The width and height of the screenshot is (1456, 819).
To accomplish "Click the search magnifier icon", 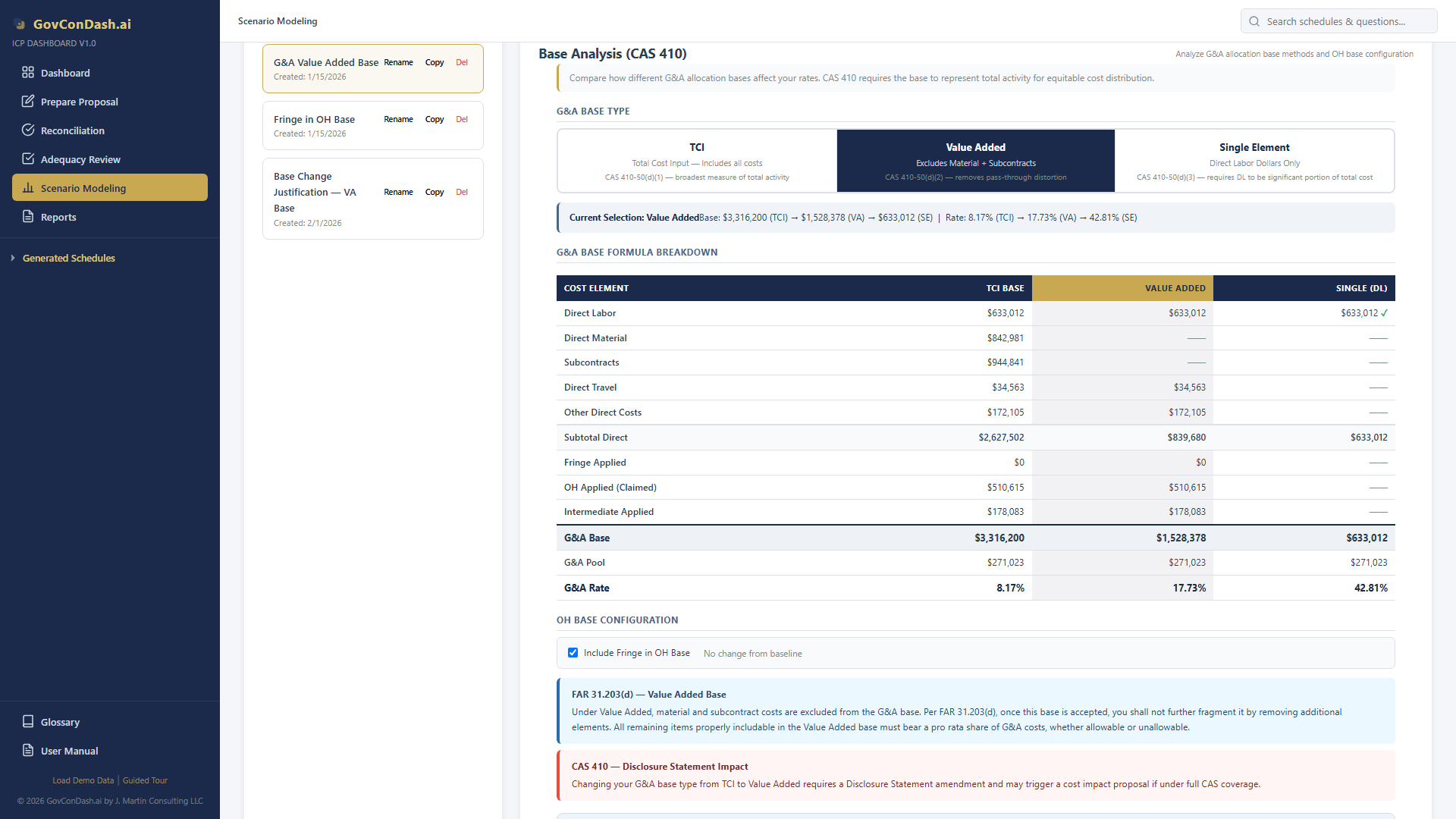I will [x=1254, y=21].
